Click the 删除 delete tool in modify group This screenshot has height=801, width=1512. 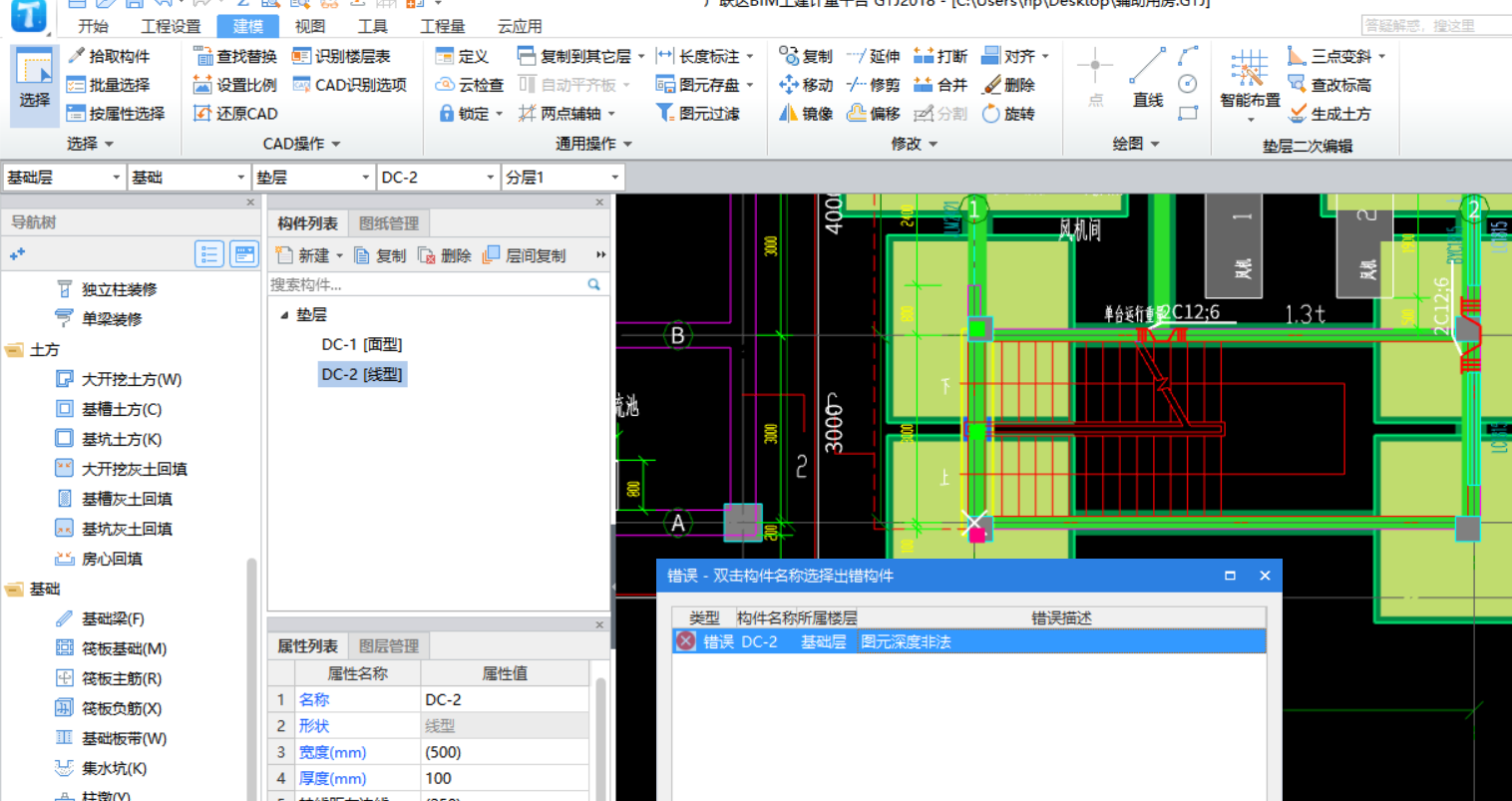point(1008,86)
